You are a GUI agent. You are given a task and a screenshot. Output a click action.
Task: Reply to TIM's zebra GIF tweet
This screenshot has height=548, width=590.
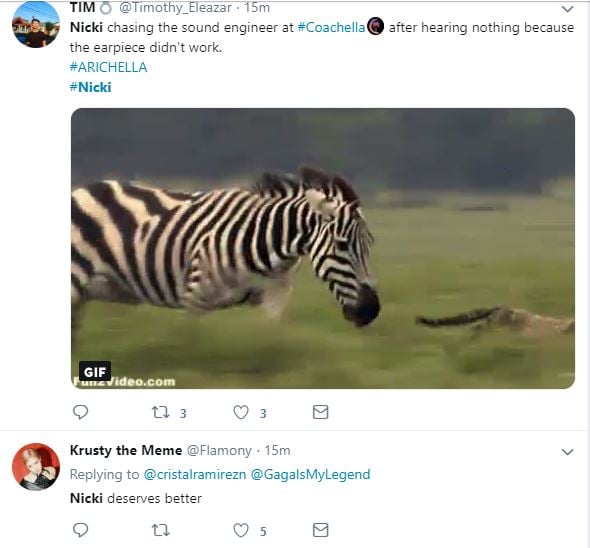coord(80,412)
